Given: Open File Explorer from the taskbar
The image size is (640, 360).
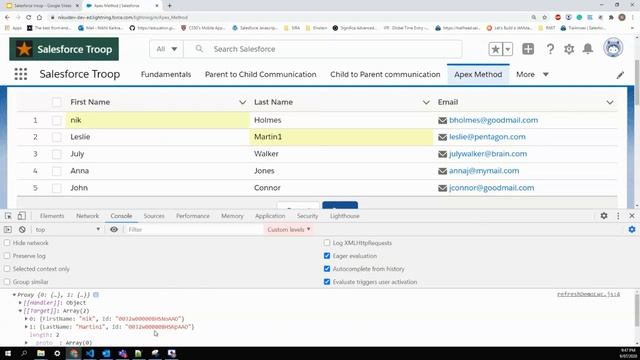Looking at the screenshot, I should [x=41, y=353].
